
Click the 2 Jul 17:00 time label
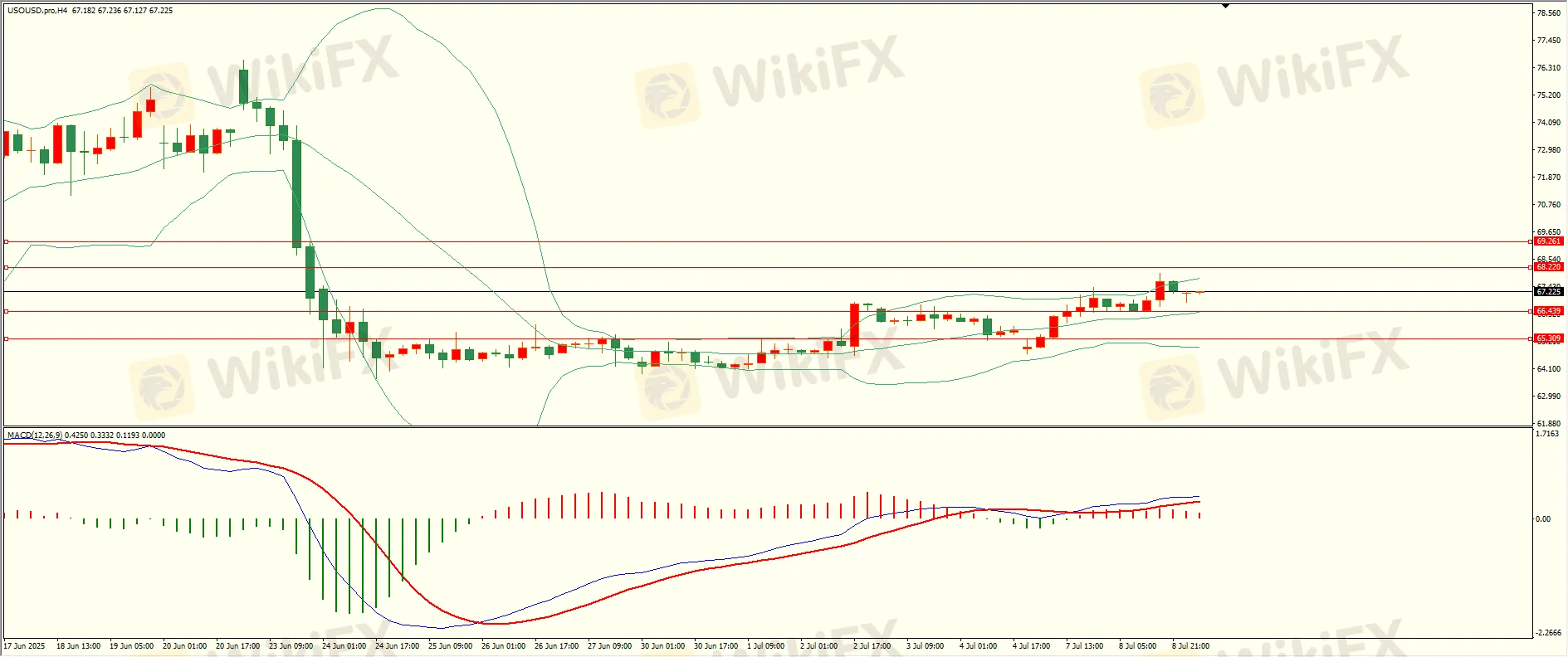tap(872, 646)
